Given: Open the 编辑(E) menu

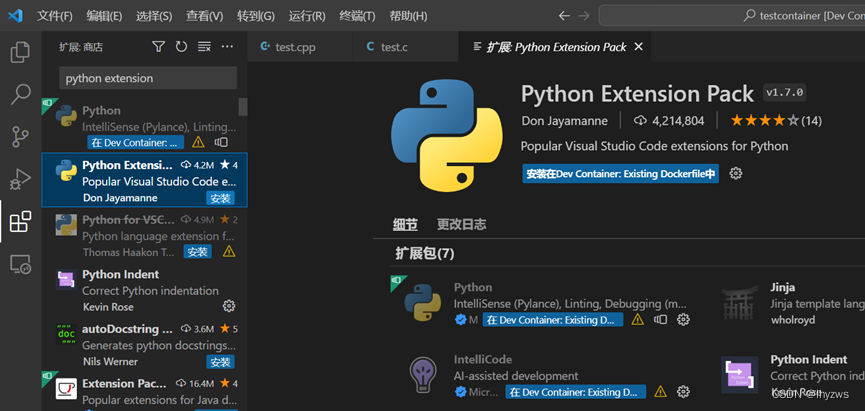Looking at the screenshot, I should (x=104, y=16).
